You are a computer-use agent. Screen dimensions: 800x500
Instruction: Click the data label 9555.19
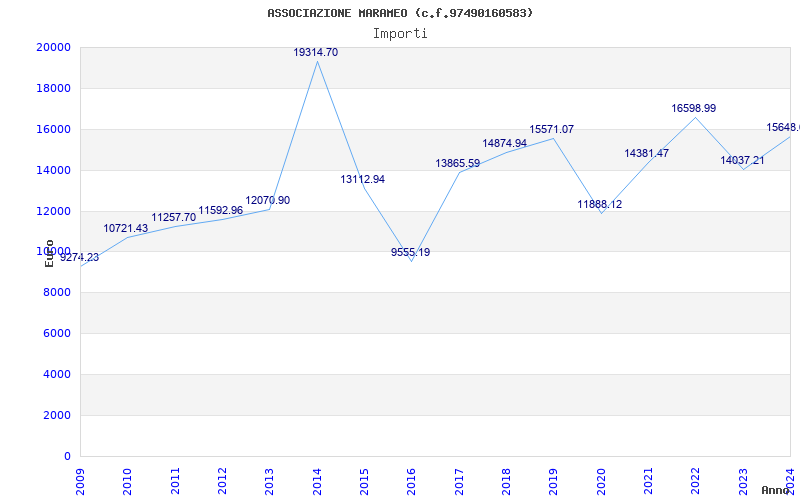(x=410, y=253)
